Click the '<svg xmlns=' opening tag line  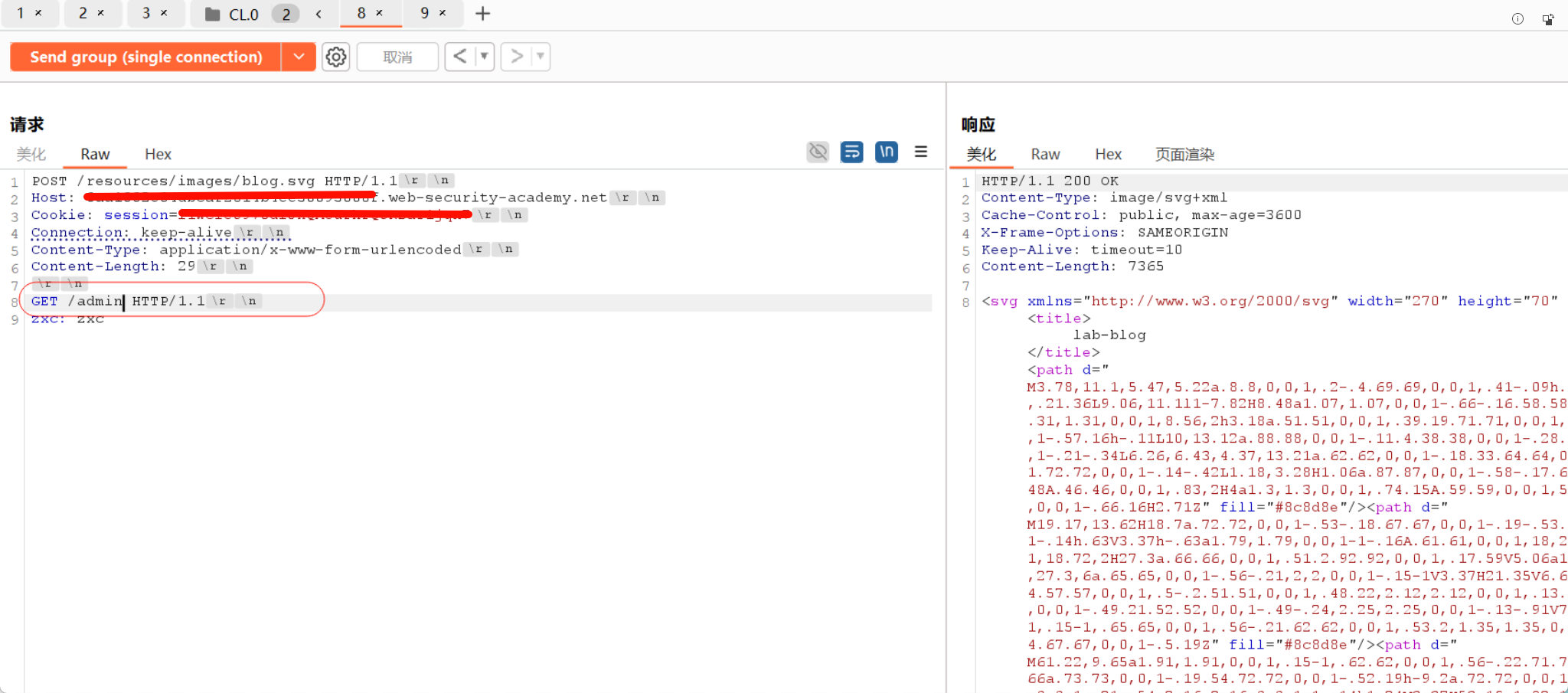click(x=1270, y=301)
